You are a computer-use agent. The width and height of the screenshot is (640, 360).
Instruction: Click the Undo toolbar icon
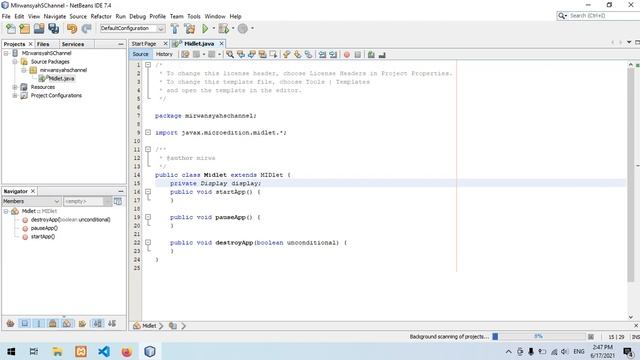click(x=72, y=29)
